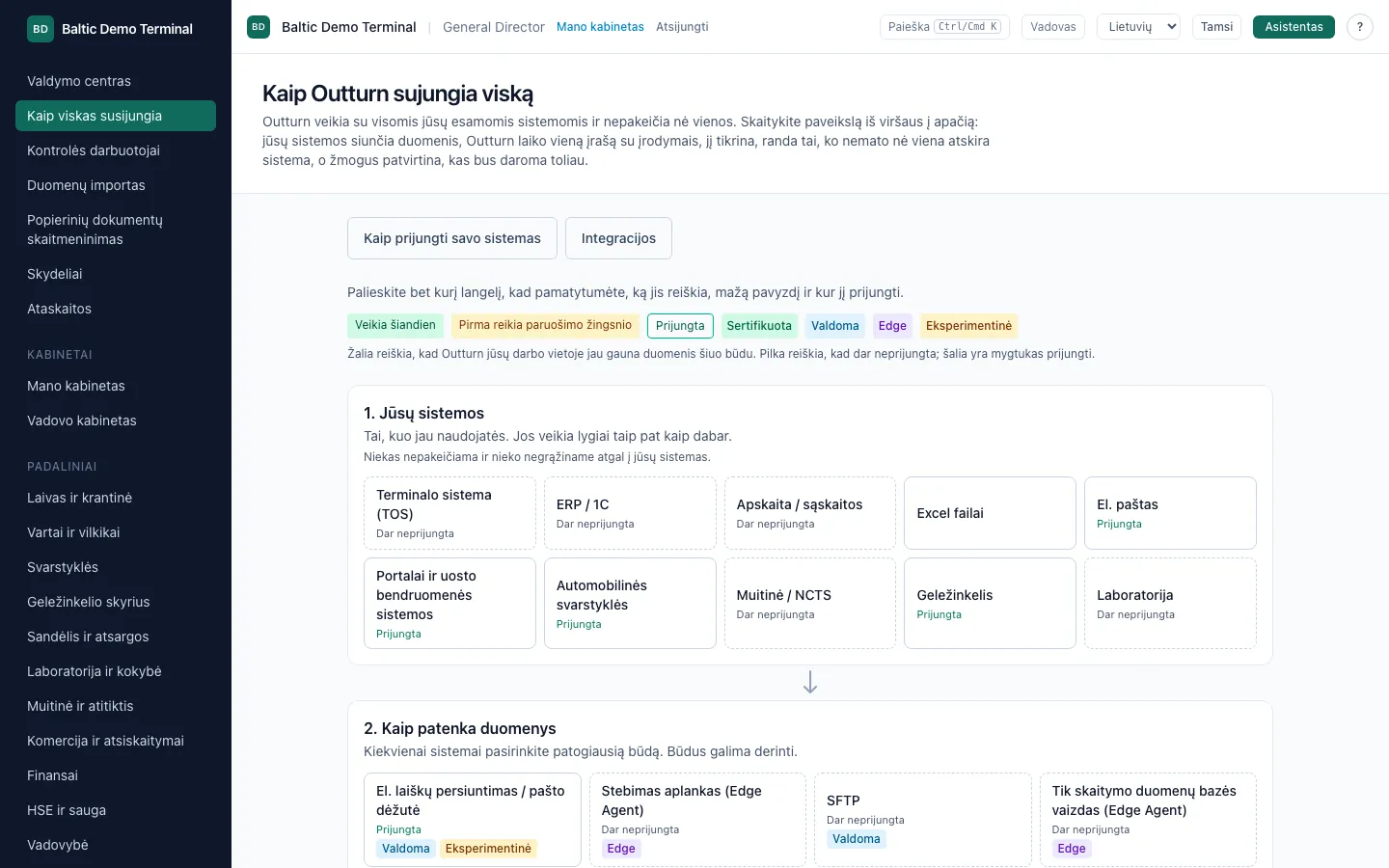Viewport: 1389px width, 868px height.
Task: Open Finansai in the sidebar
Action: [116, 775]
